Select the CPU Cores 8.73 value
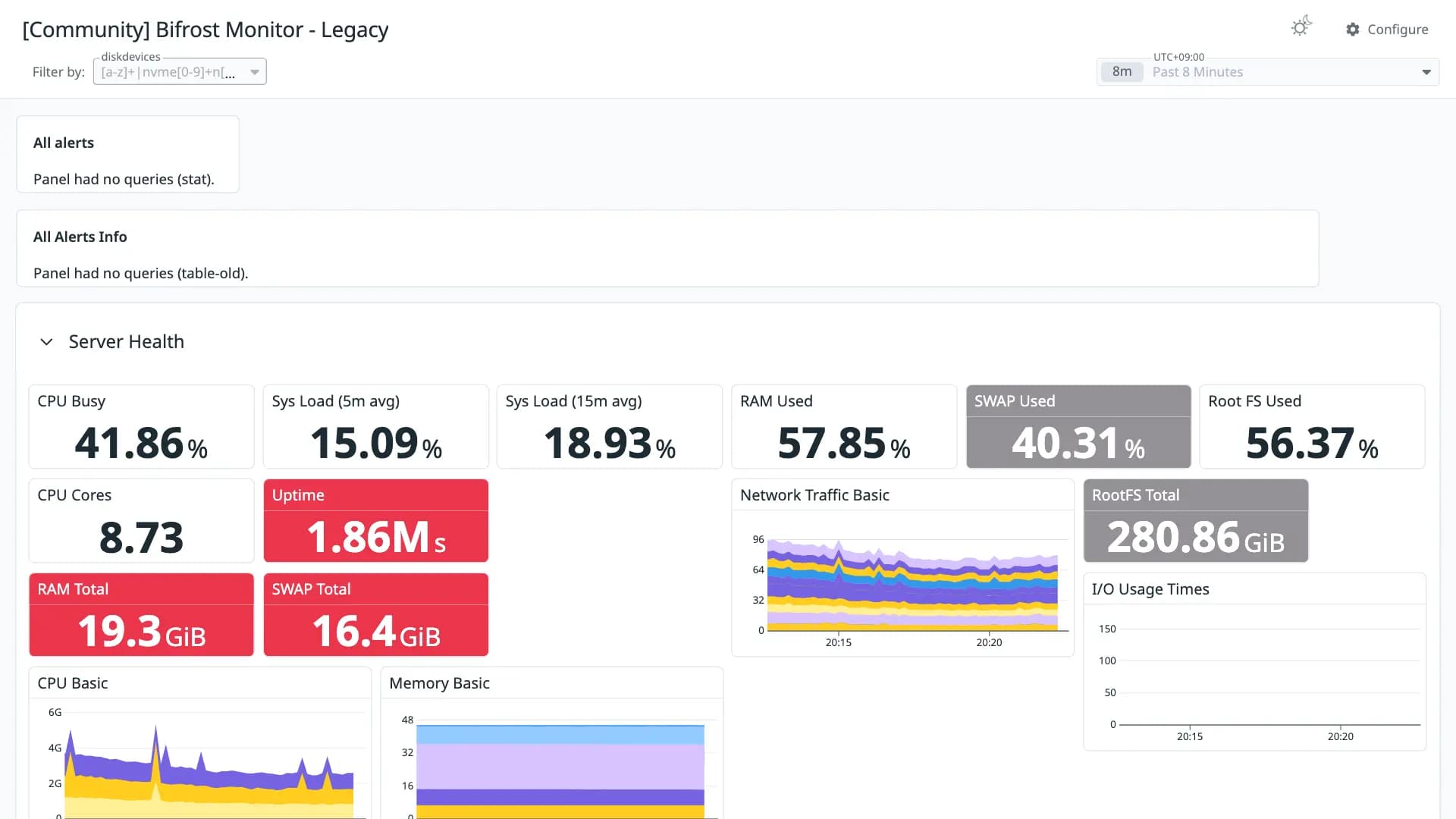Image resolution: width=1456 pixels, height=819 pixels. [141, 538]
